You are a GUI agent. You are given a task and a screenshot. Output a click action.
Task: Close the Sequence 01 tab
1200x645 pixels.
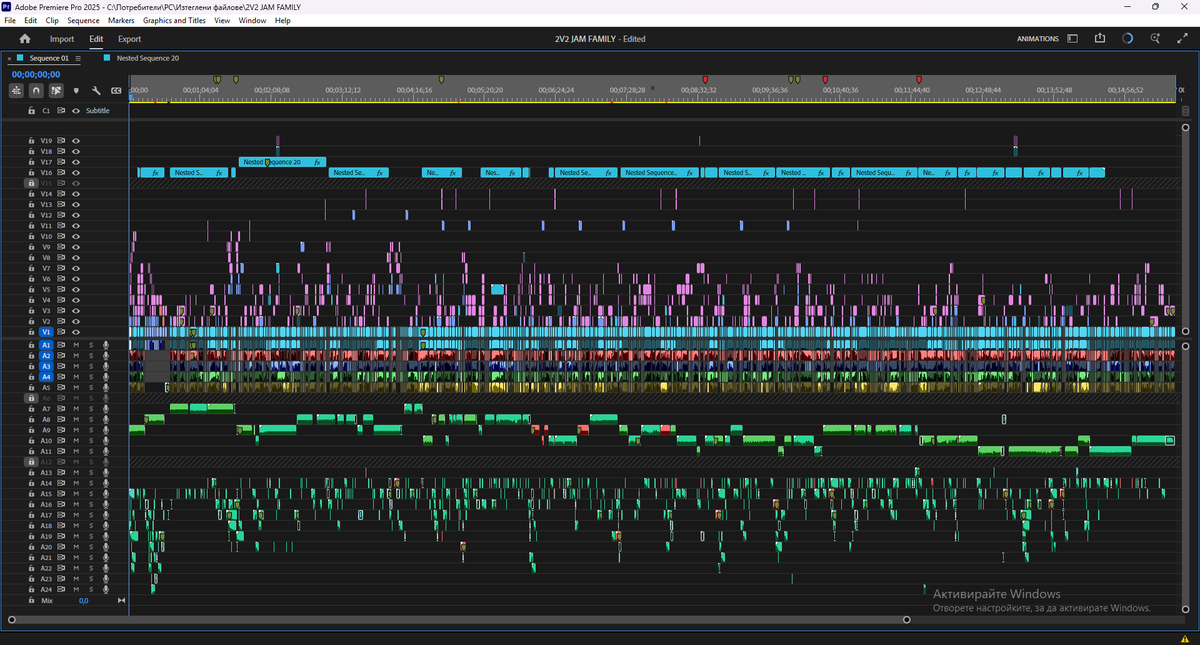coord(9,58)
